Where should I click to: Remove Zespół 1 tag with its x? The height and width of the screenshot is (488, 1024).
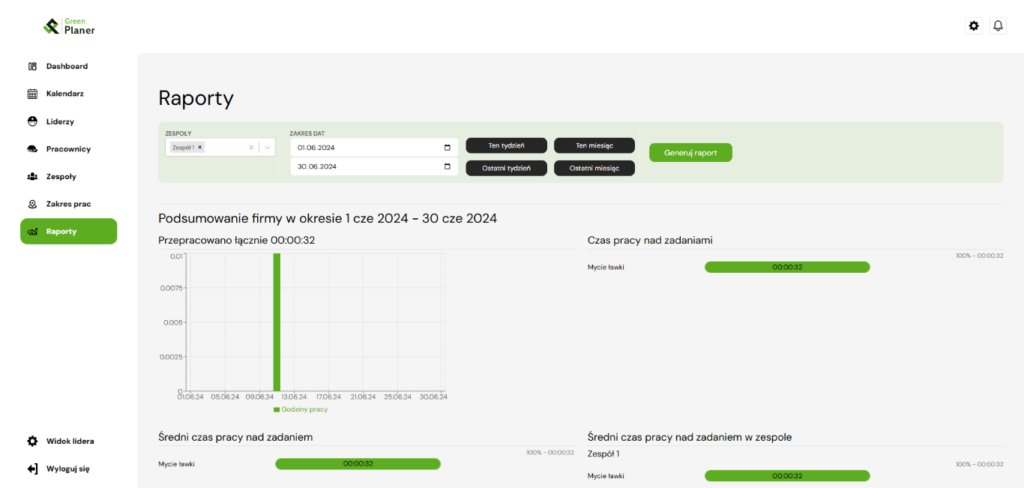click(x=200, y=148)
